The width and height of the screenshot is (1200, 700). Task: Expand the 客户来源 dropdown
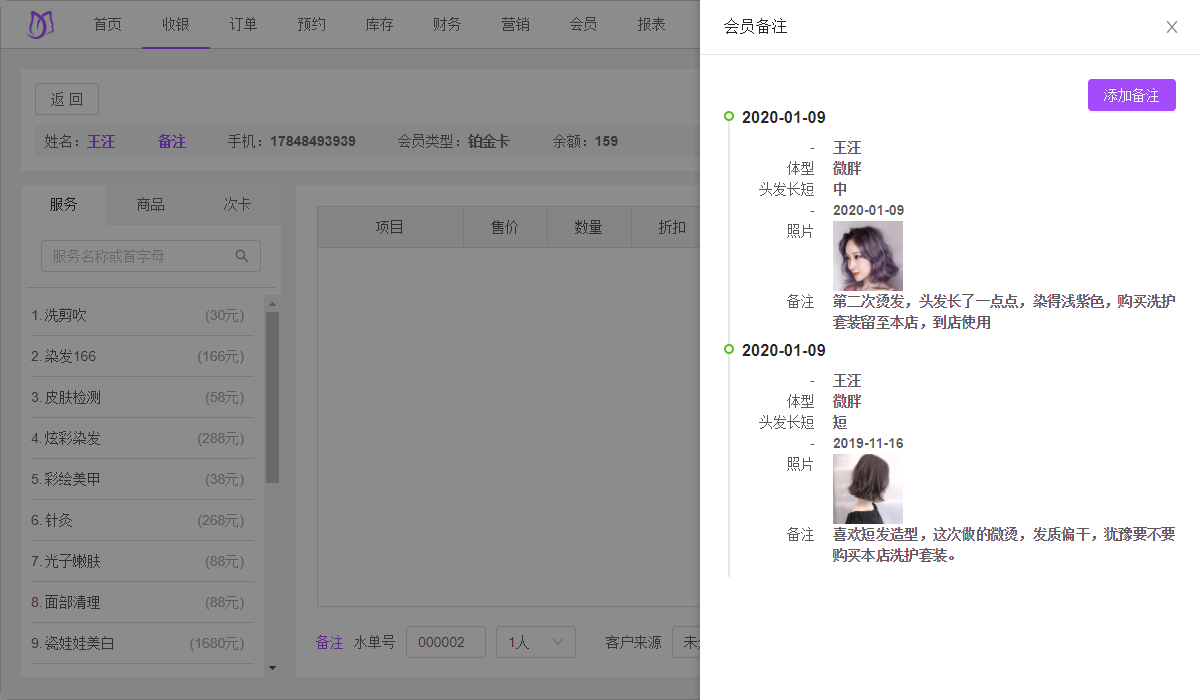point(686,642)
